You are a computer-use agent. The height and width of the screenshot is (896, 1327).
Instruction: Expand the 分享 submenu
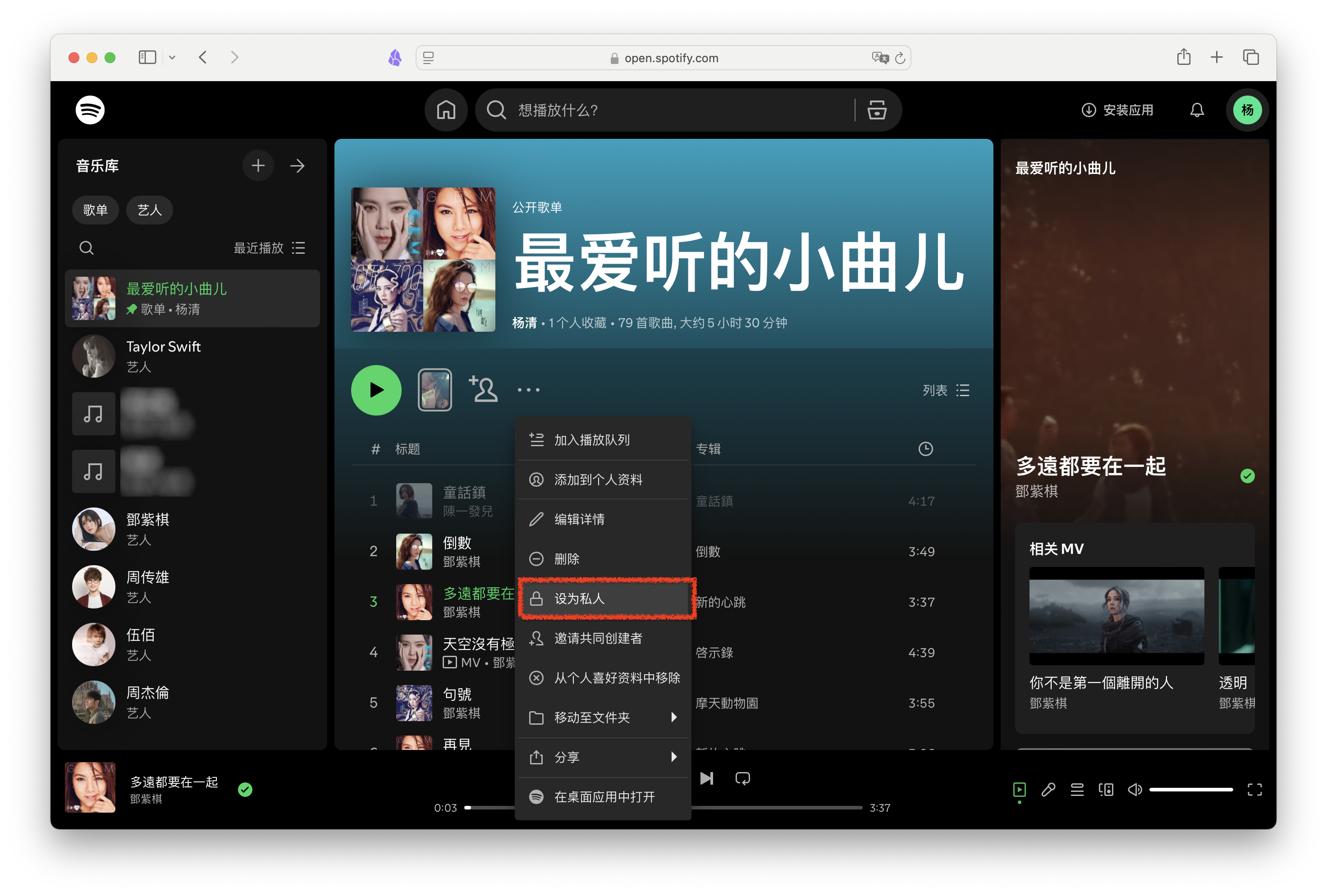click(603, 757)
